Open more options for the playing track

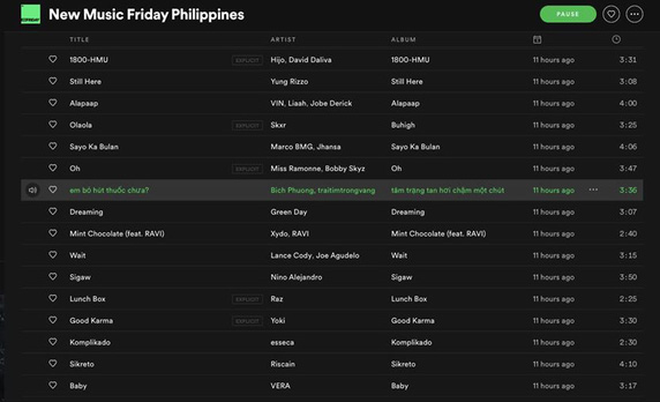[x=593, y=190]
